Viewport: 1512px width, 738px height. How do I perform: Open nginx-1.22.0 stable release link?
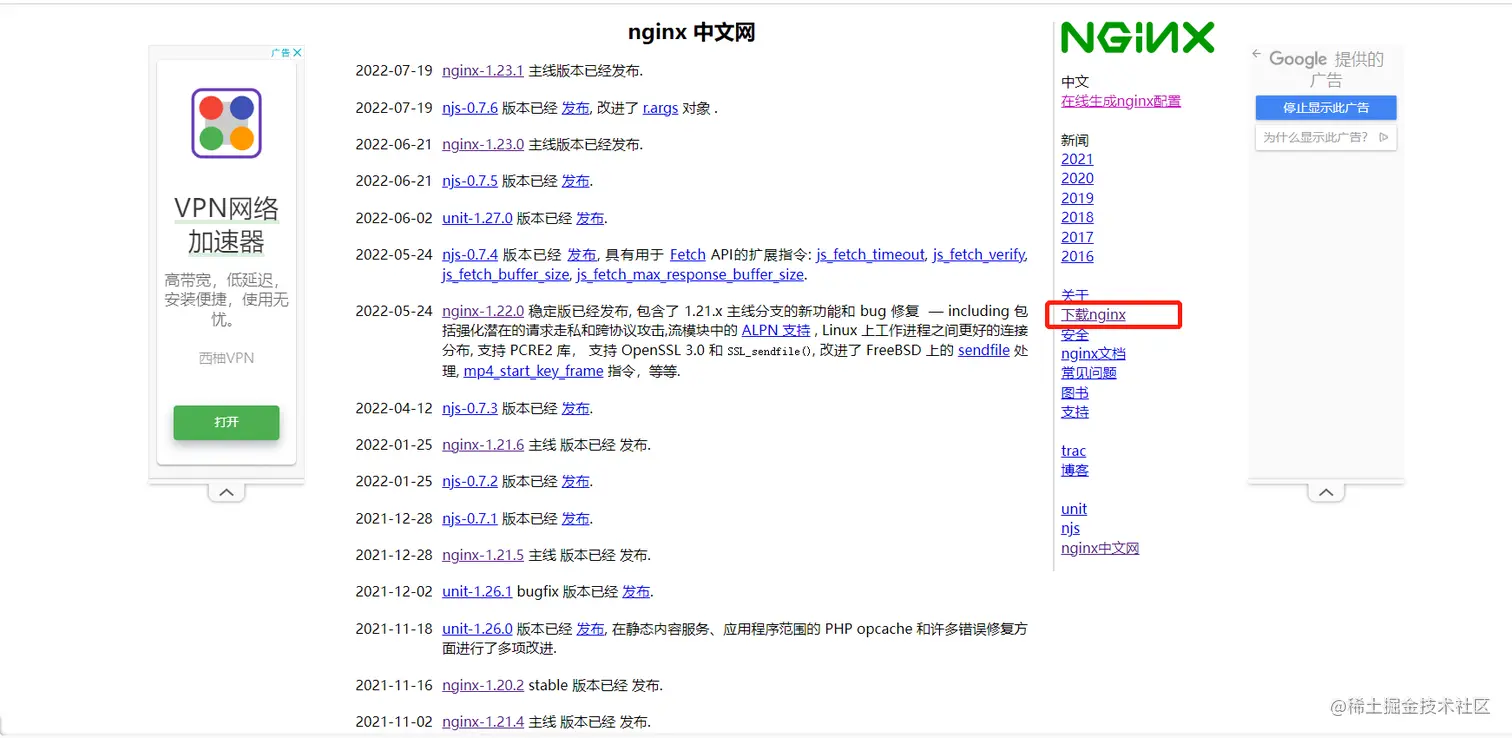[x=483, y=311]
